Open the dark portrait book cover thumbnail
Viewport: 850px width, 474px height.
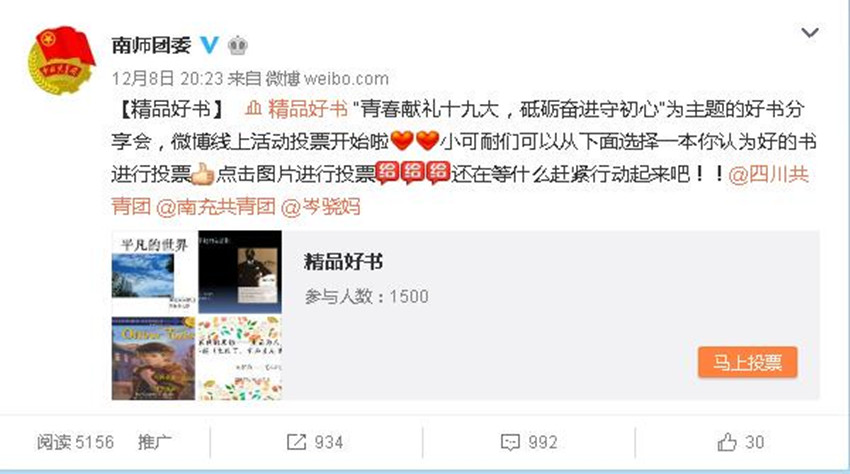click(240, 272)
